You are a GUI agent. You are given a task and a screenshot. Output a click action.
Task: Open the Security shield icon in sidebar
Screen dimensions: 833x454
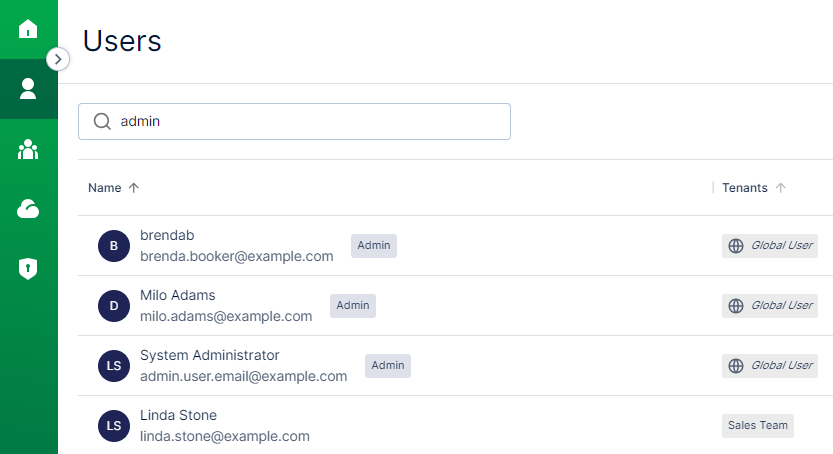28,268
